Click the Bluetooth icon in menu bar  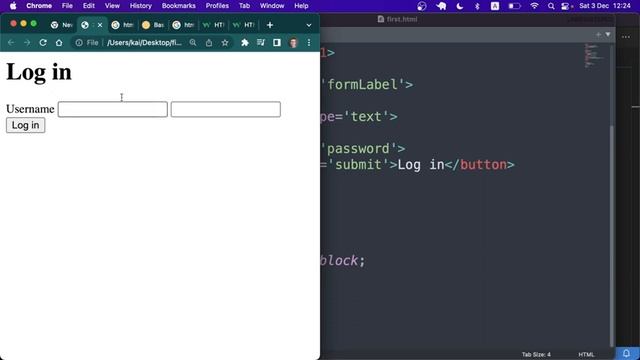coord(477,6)
